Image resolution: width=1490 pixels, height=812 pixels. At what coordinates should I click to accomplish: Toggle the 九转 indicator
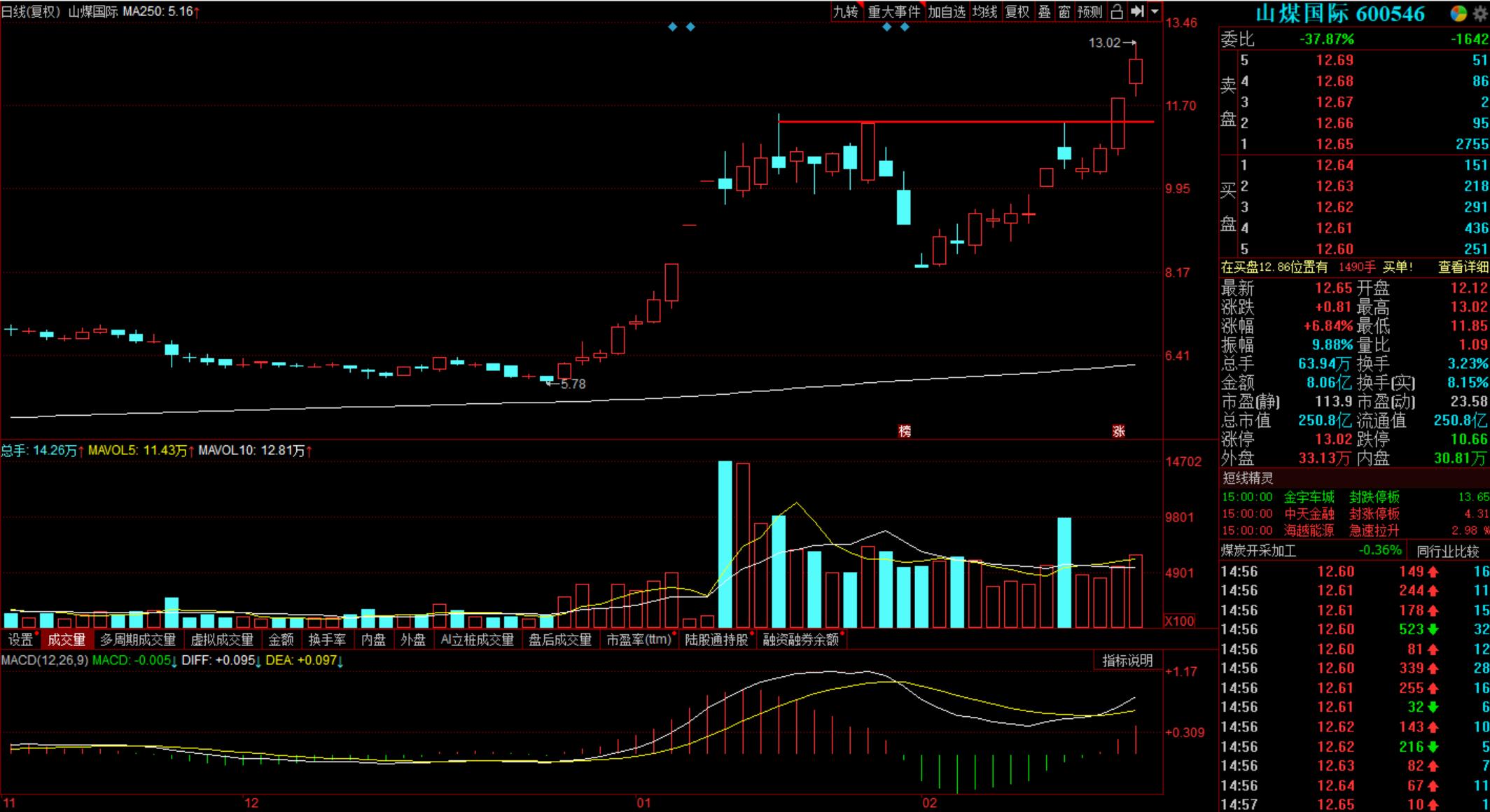pyautogui.click(x=846, y=12)
